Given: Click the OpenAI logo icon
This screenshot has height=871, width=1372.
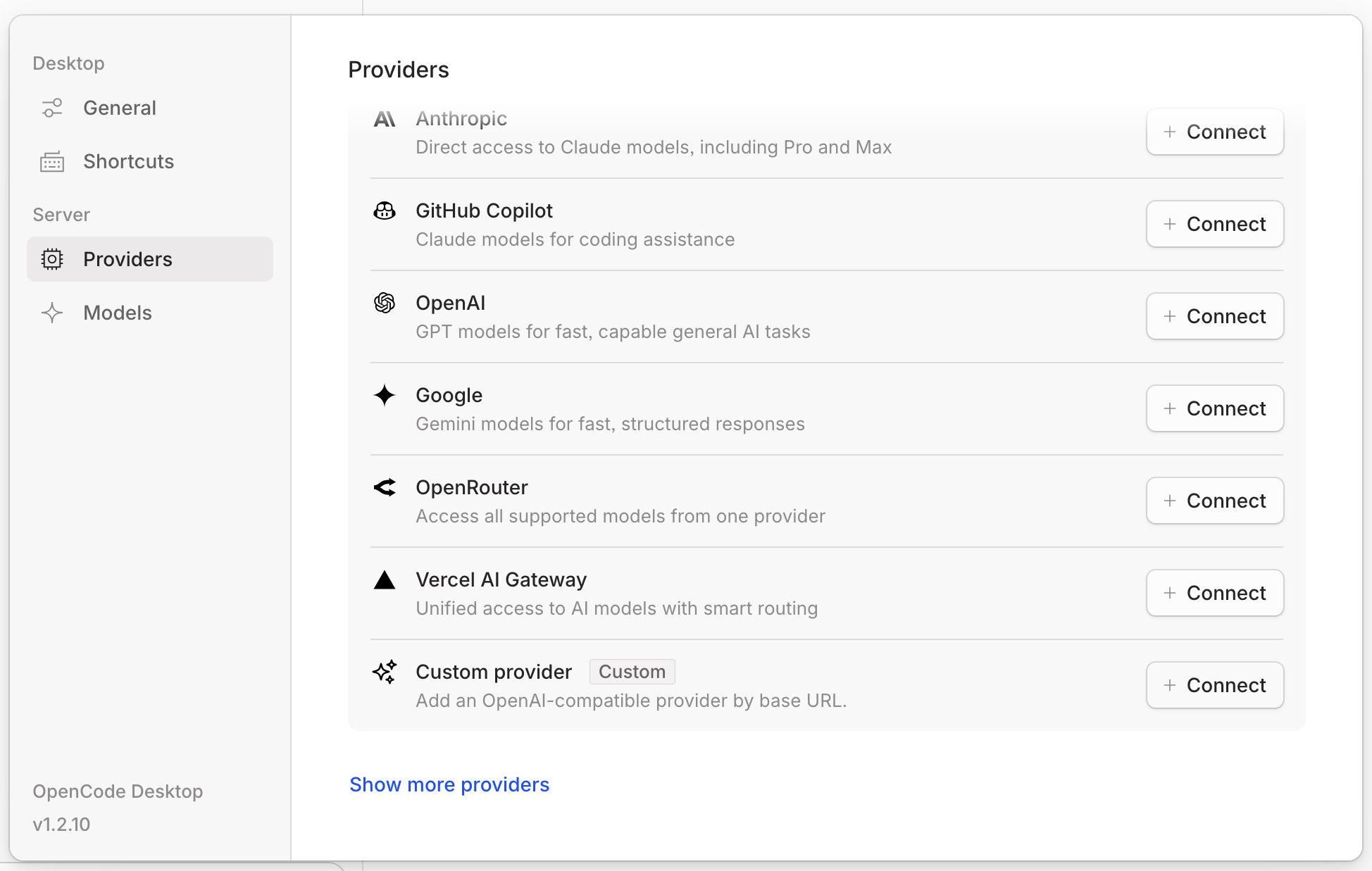Looking at the screenshot, I should 385,303.
